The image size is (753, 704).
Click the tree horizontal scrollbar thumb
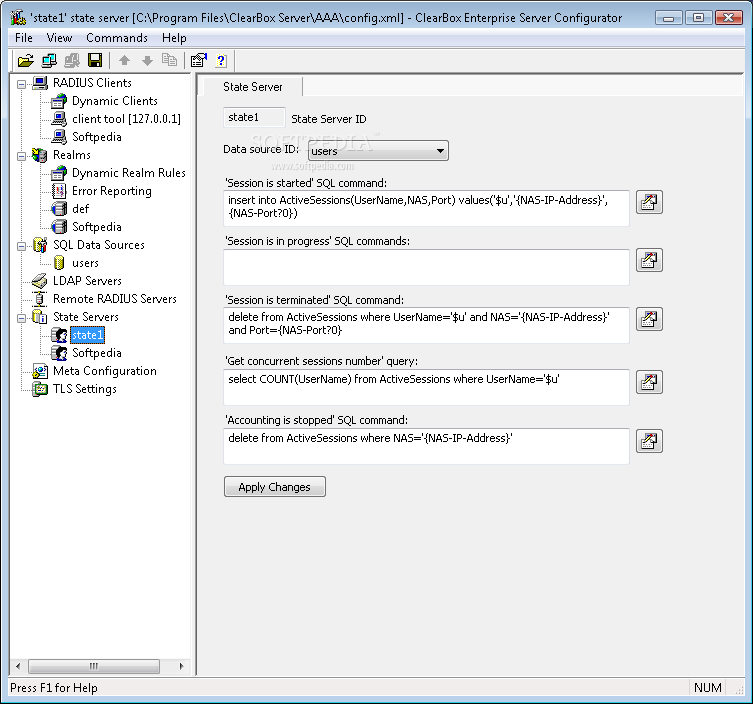coord(94,666)
